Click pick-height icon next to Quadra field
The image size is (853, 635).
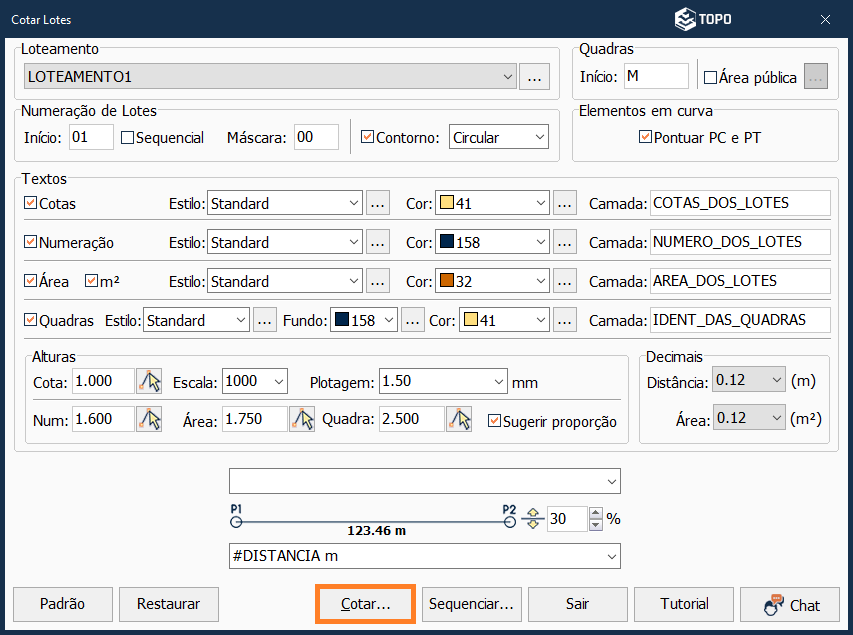tap(460, 420)
